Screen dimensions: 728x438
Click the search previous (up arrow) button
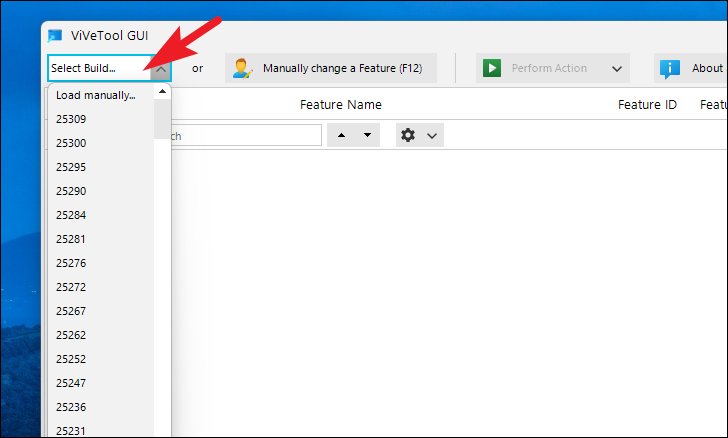pyautogui.click(x=341, y=136)
